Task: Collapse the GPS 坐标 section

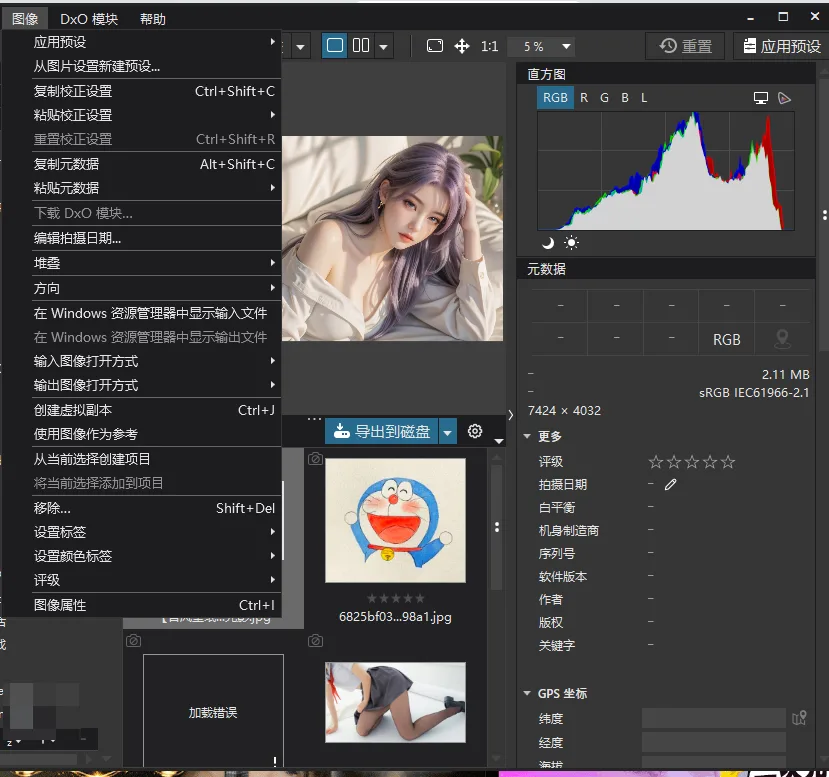Action: pos(527,693)
